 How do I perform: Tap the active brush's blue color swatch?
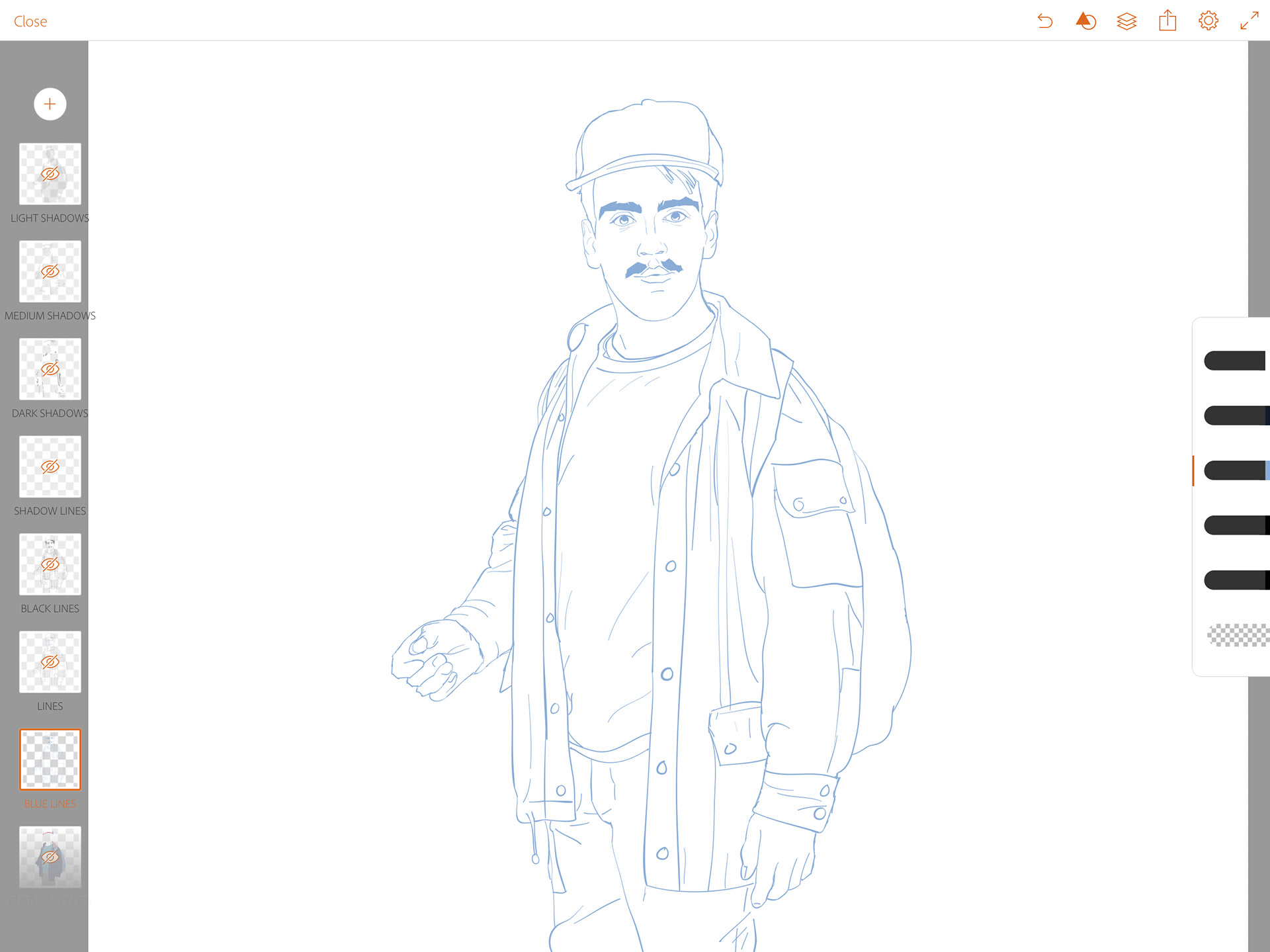click(x=1267, y=470)
